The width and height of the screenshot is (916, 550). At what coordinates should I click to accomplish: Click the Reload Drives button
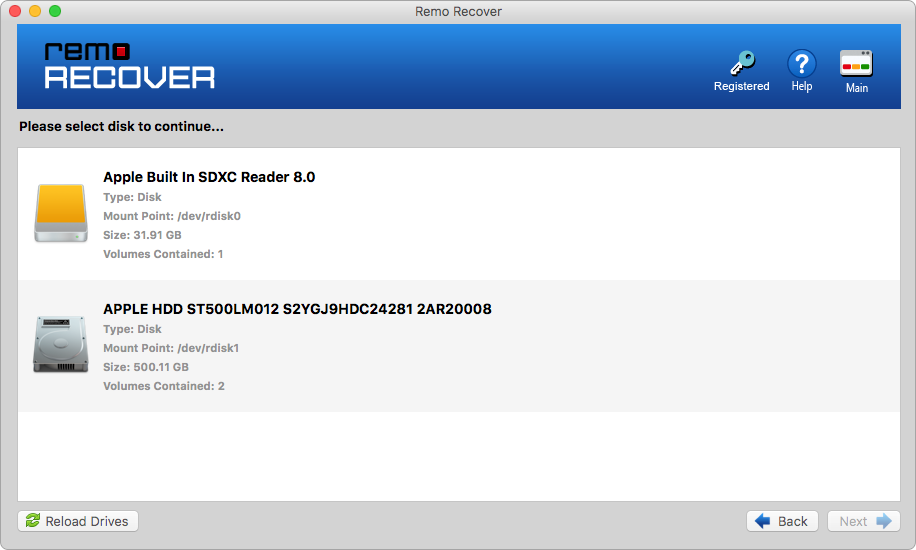point(78,521)
